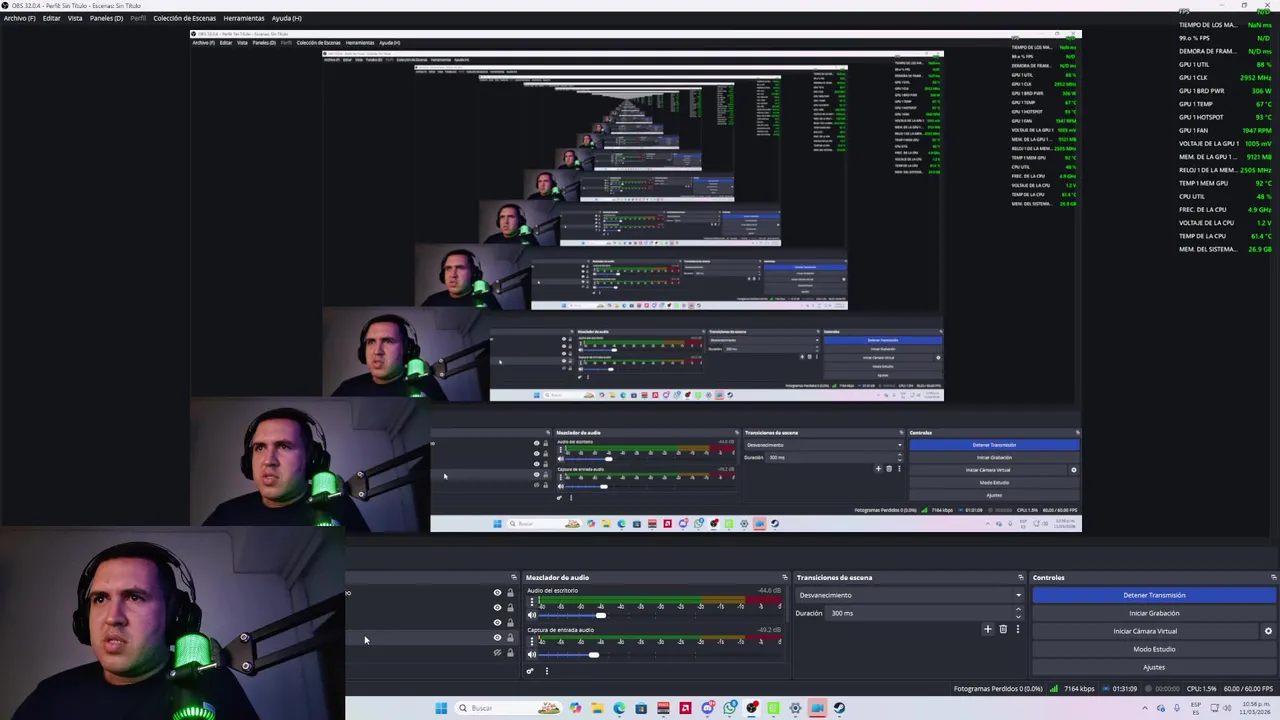Click the Windows Start button
1280x720 pixels.
point(441,708)
